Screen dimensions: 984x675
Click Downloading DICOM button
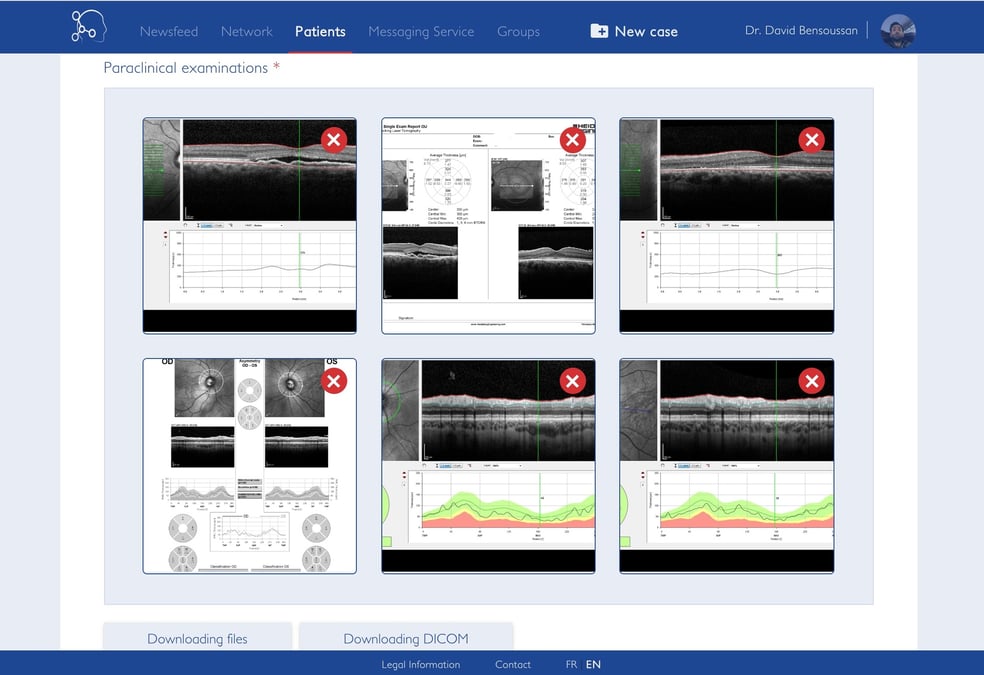(x=406, y=637)
